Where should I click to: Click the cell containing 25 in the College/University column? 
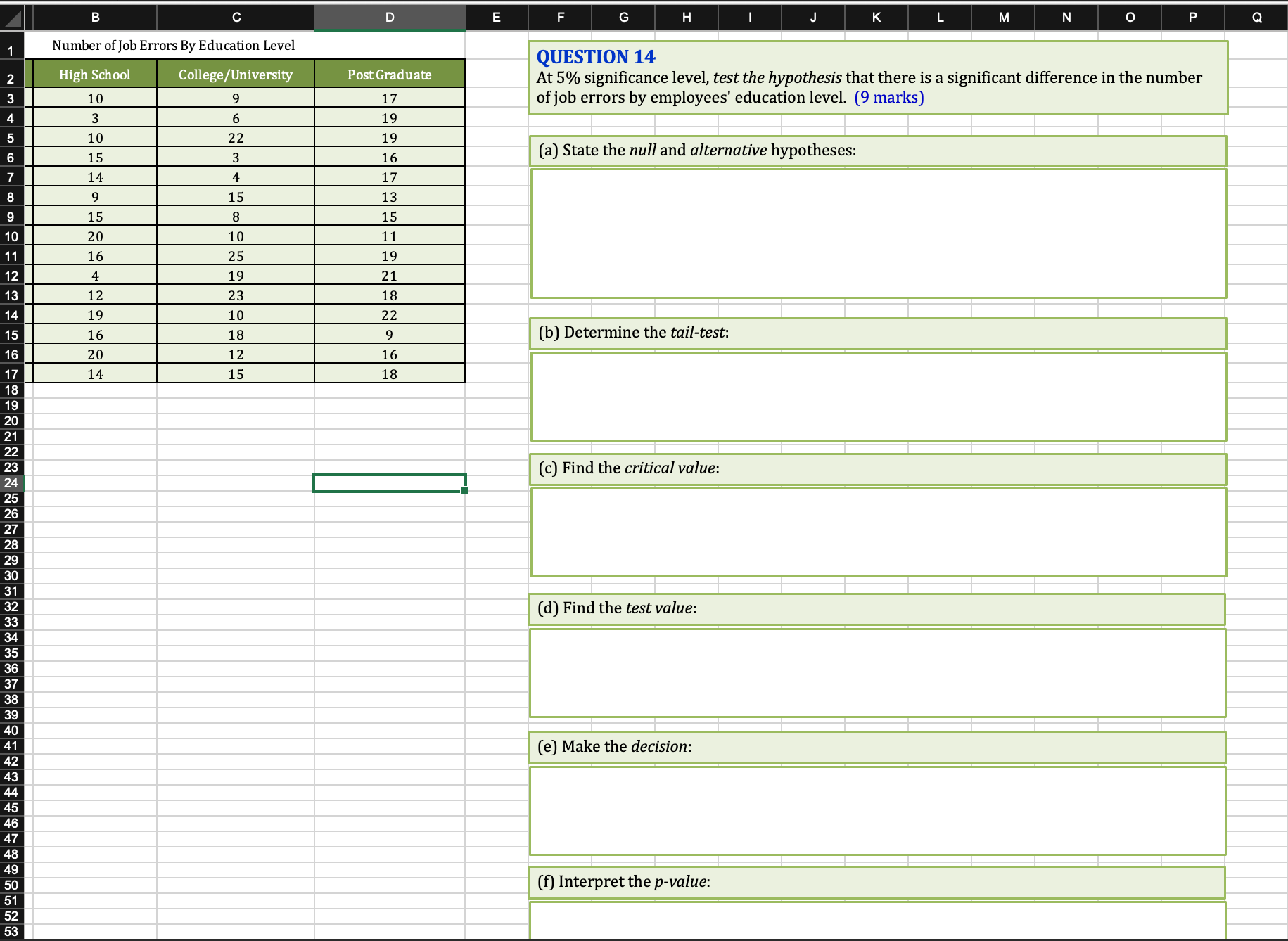coord(236,256)
